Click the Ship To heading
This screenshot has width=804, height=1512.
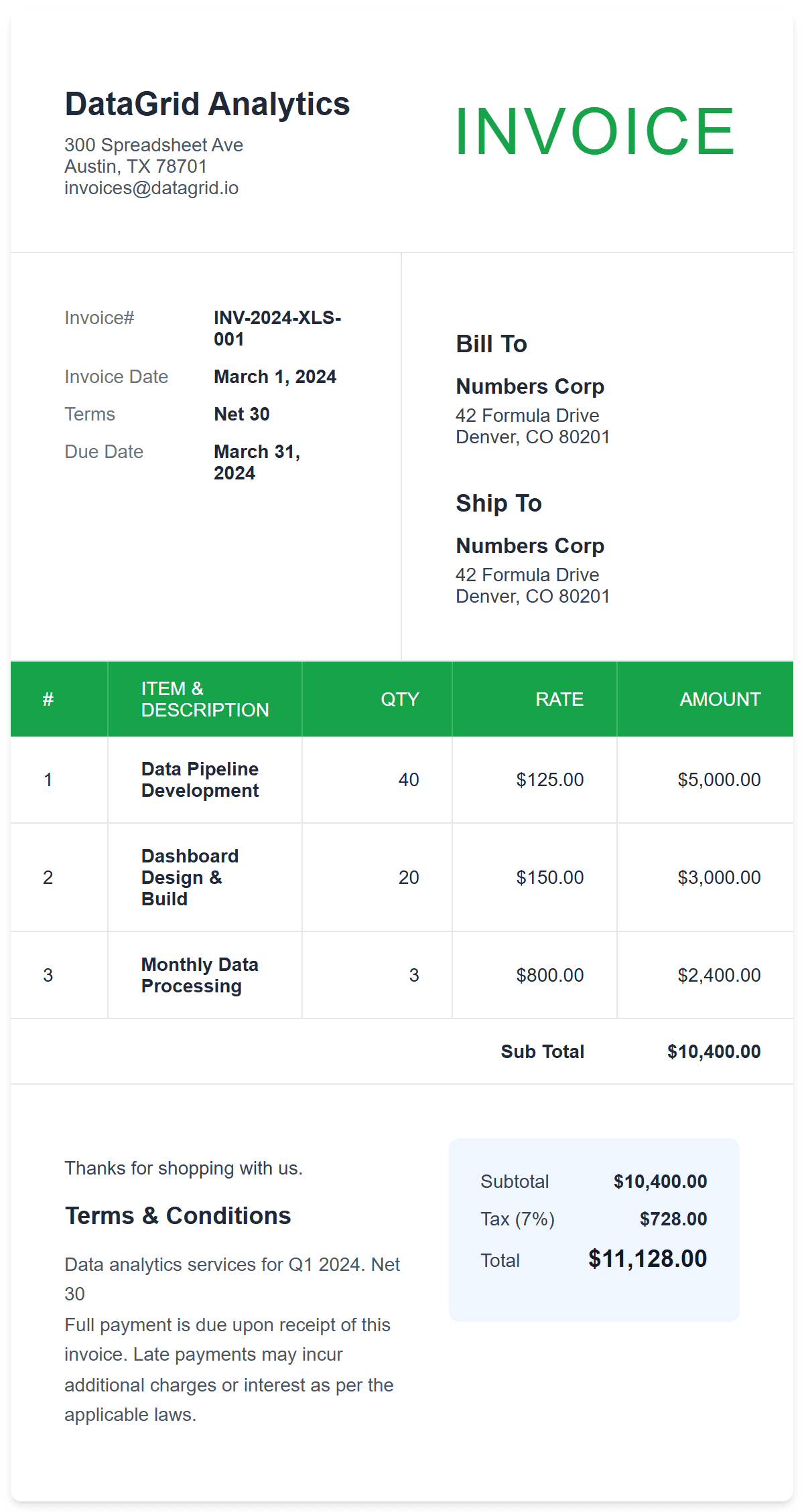[498, 504]
